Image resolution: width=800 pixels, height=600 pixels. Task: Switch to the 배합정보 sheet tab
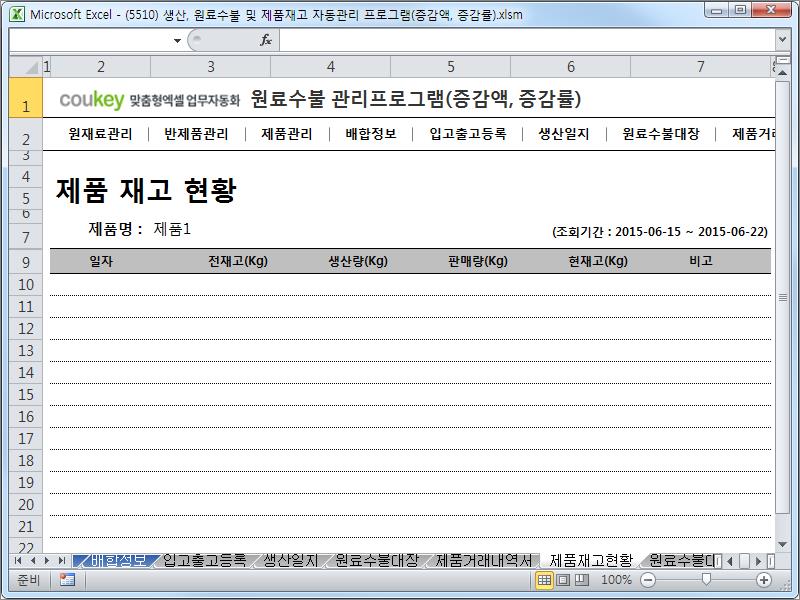tap(118, 561)
